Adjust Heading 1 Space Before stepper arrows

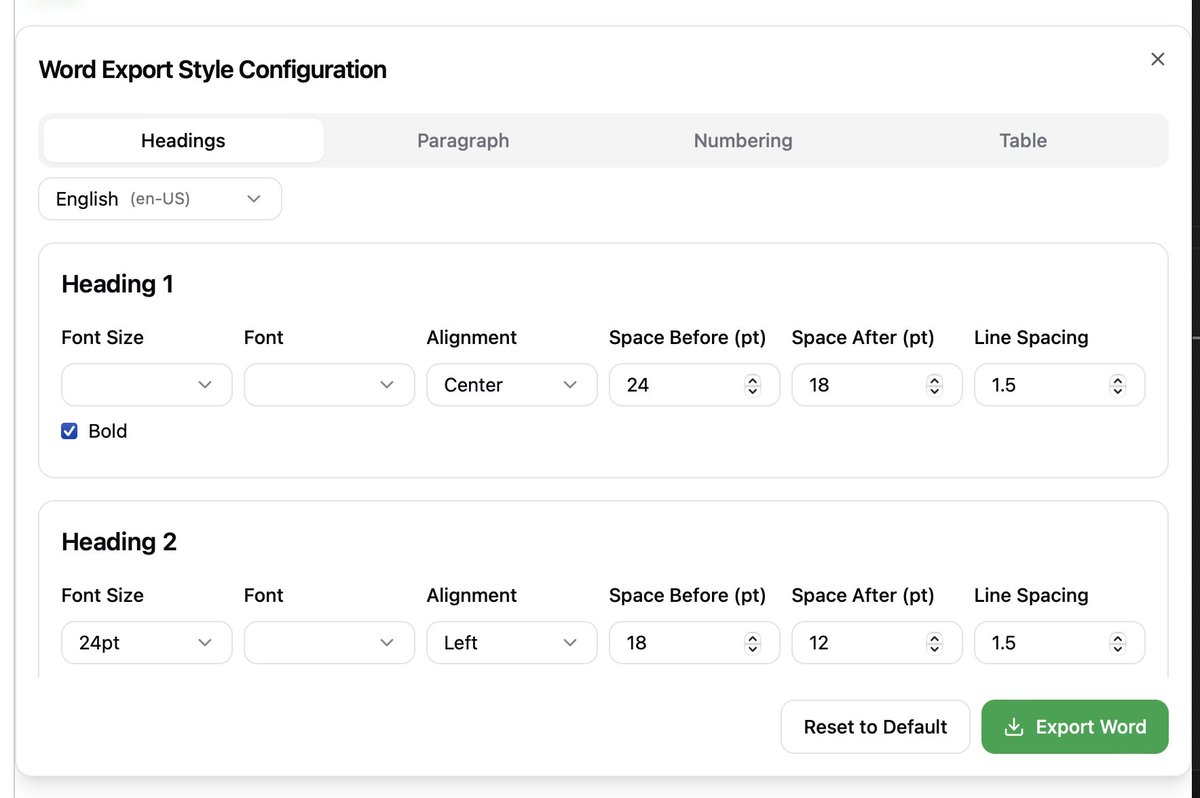753,385
